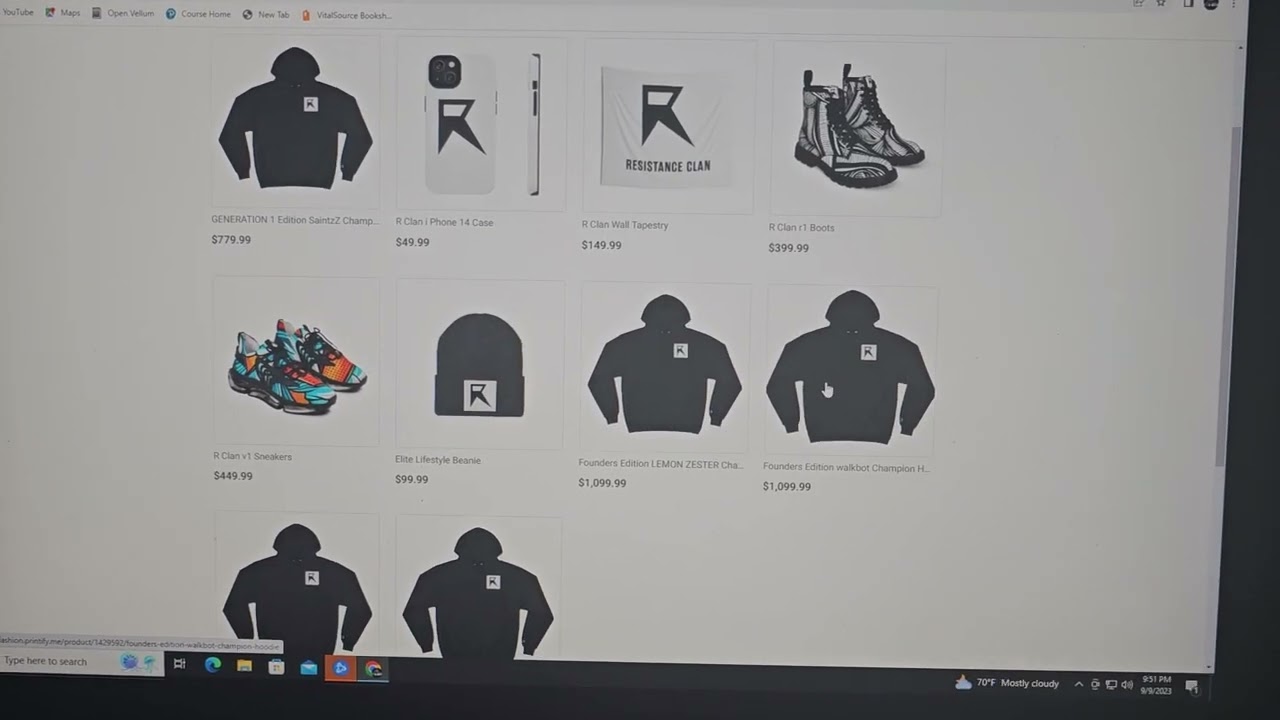This screenshot has width=1280, height=720.
Task: Click the highlighted orange taskbar app icon
Action: pos(340,668)
